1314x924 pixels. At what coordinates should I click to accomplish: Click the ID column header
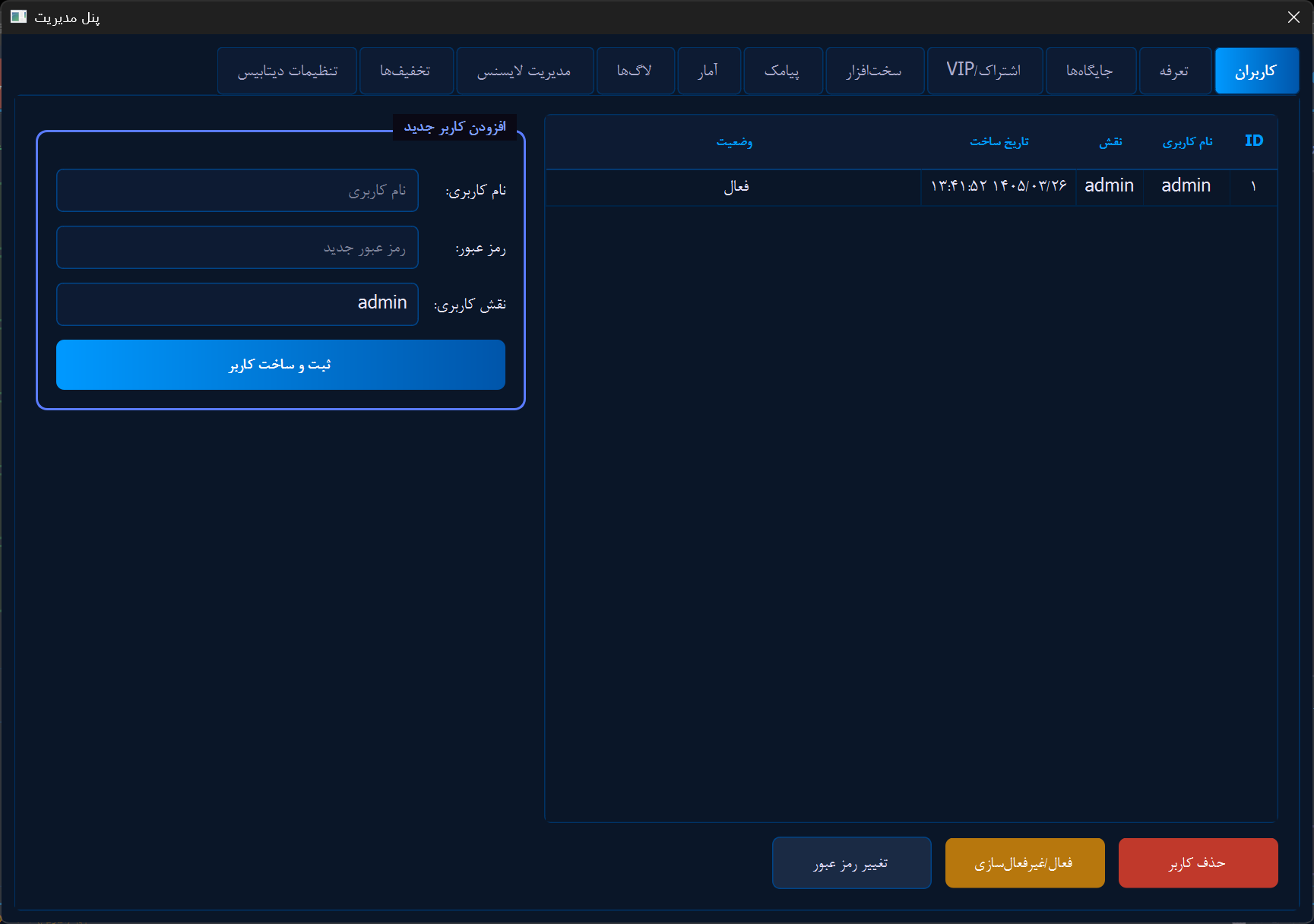(1253, 141)
